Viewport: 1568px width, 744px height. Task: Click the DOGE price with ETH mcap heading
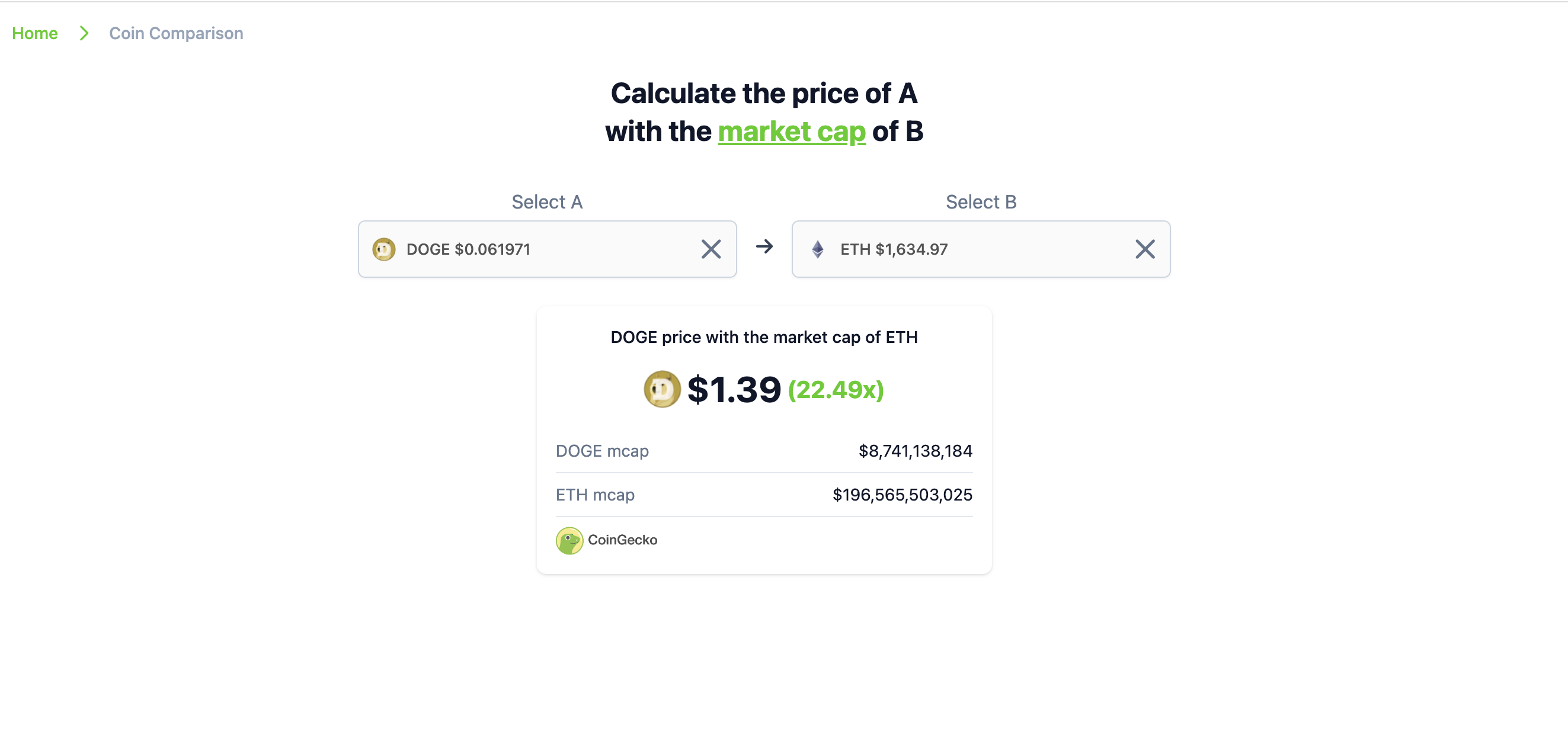coord(764,336)
